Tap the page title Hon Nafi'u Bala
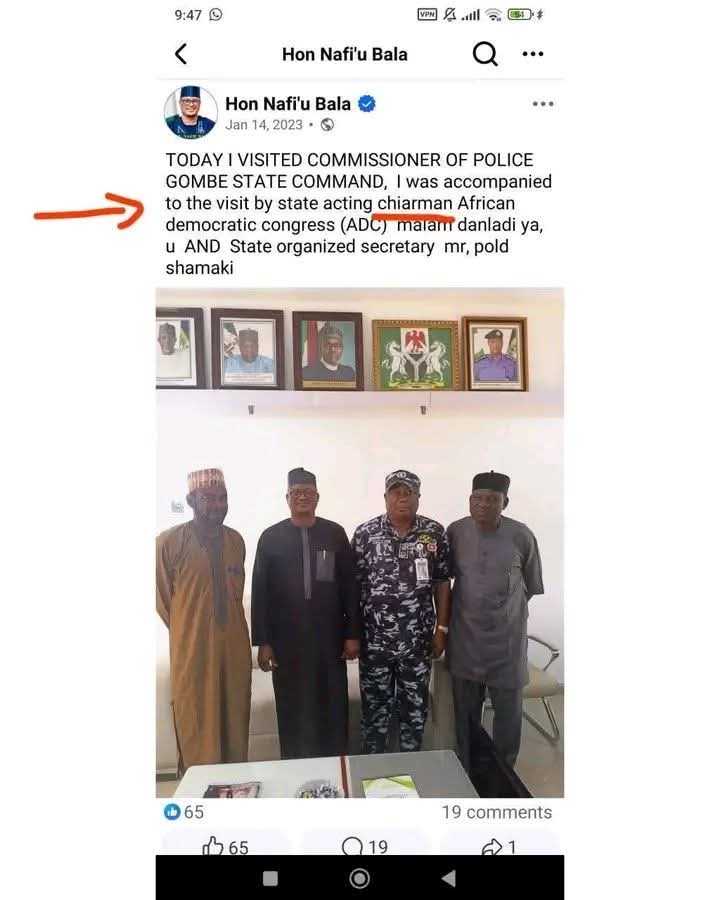This screenshot has width=720, height=900. [x=345, y=54]
